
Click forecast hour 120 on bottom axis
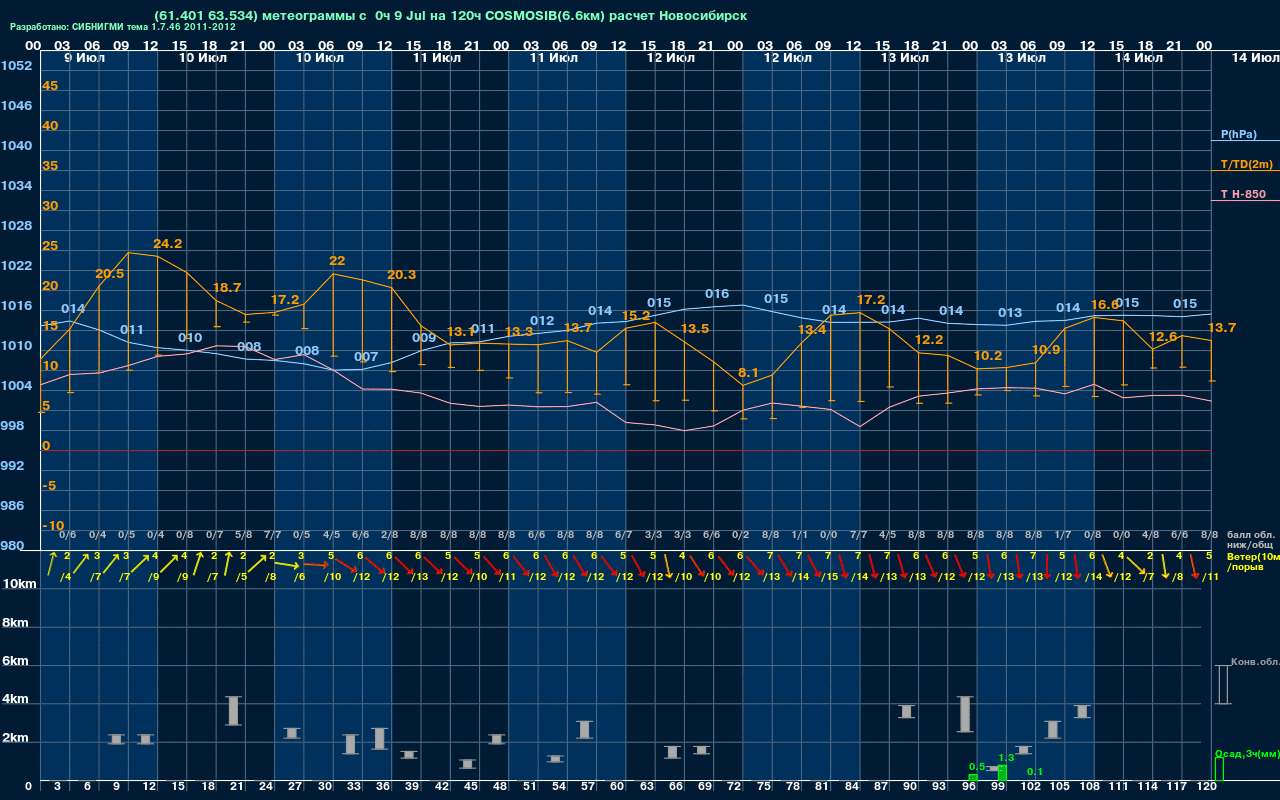(x=1207, y=788)
